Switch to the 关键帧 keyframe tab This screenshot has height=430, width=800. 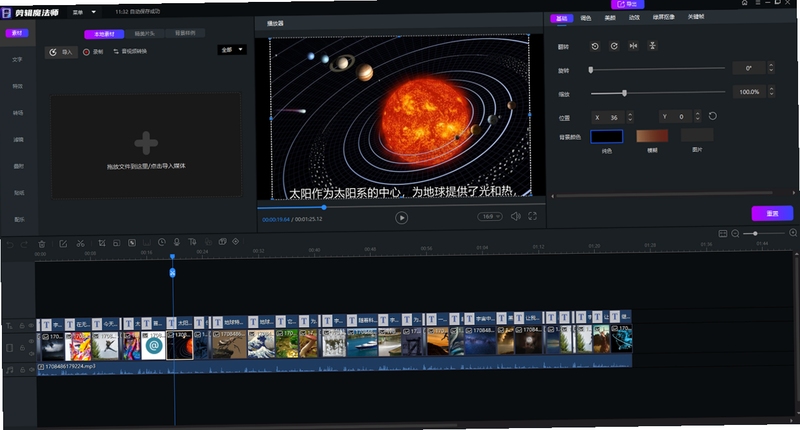click(x=695, y=16)
